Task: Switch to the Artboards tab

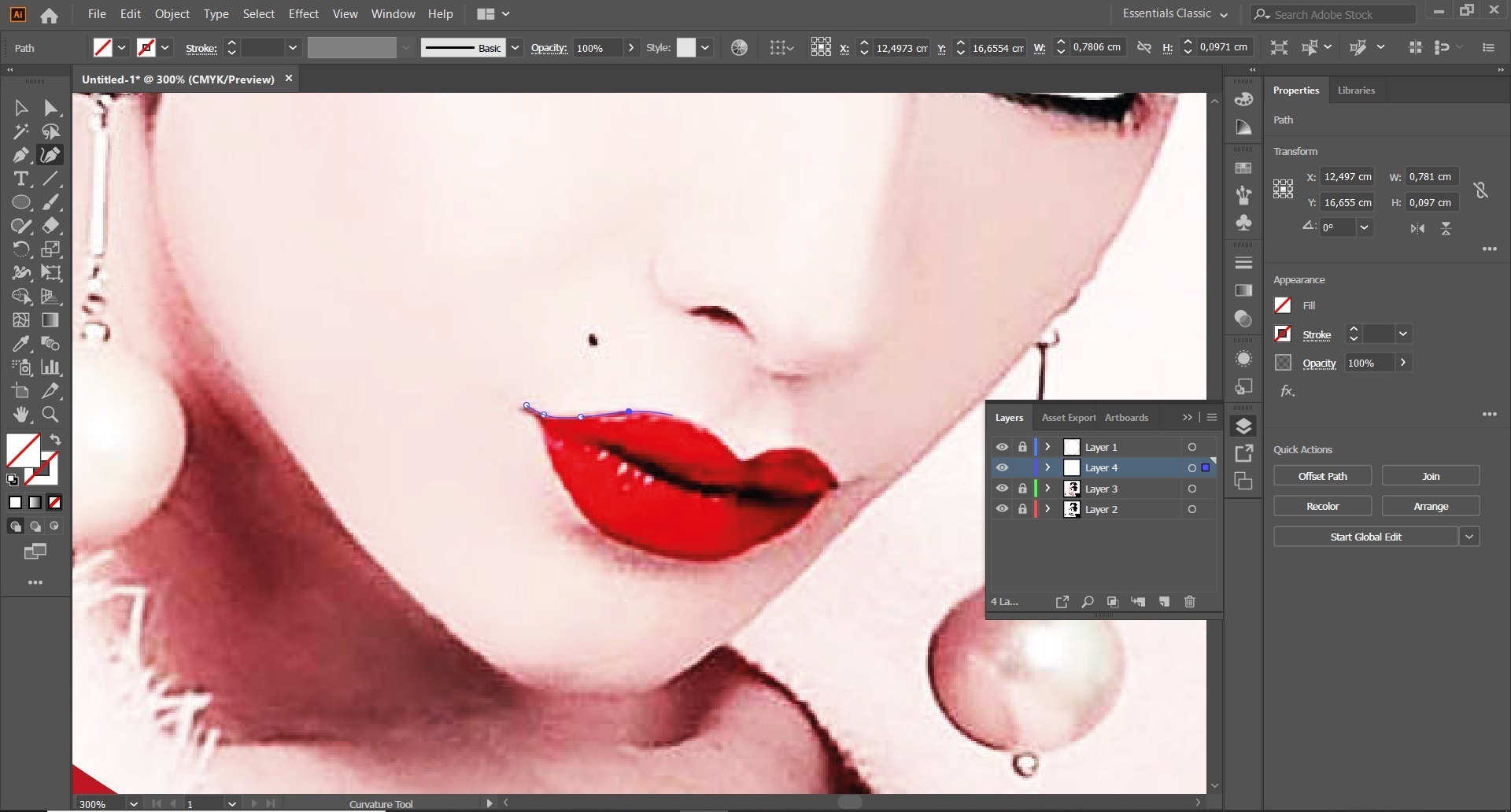Action: coord(1126,418)
